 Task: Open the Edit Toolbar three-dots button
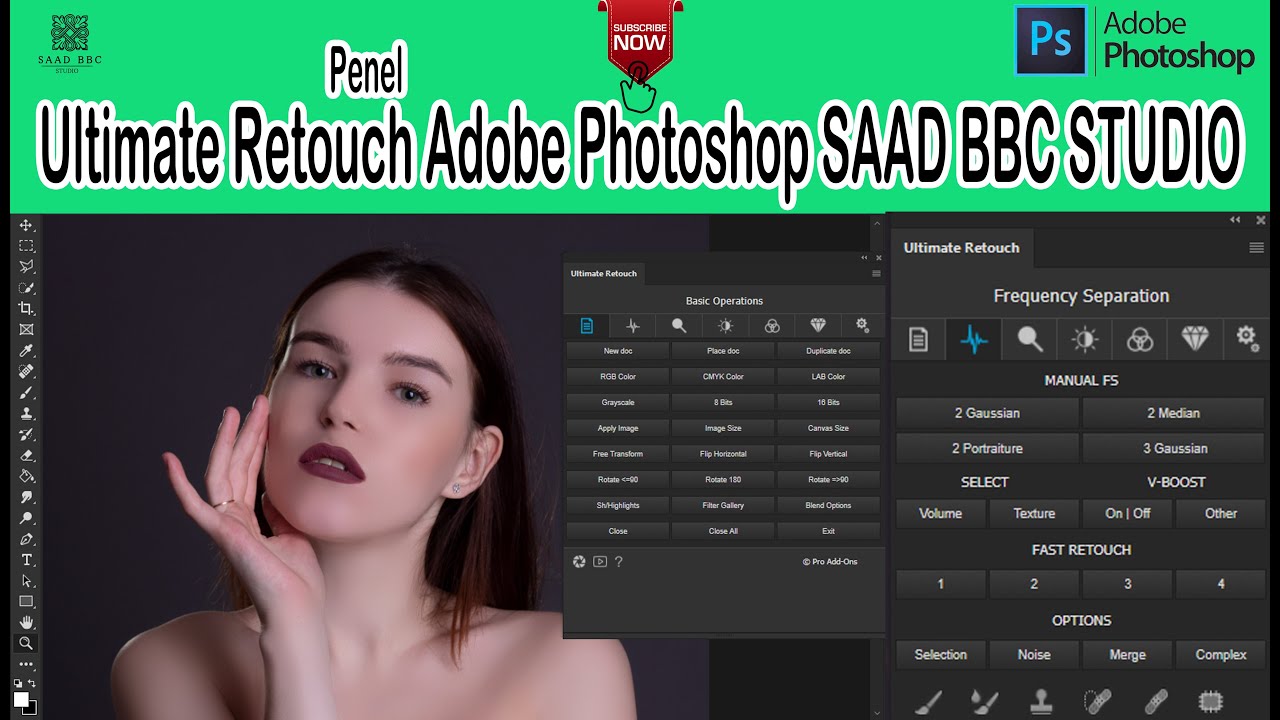pyautogui.click(x=27, y=664)
